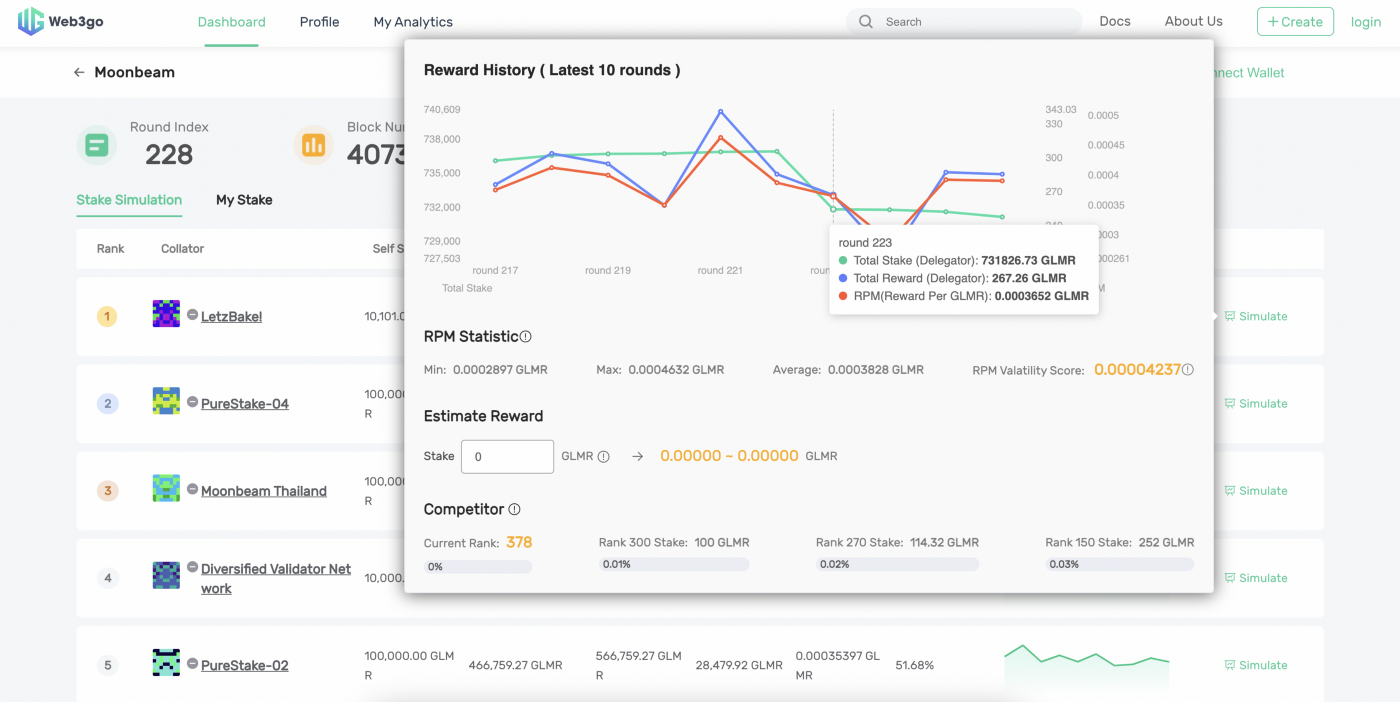Click the minus icon beside PureStake-04
Screen dimensions: 1400x702
(x=192, y=401)
